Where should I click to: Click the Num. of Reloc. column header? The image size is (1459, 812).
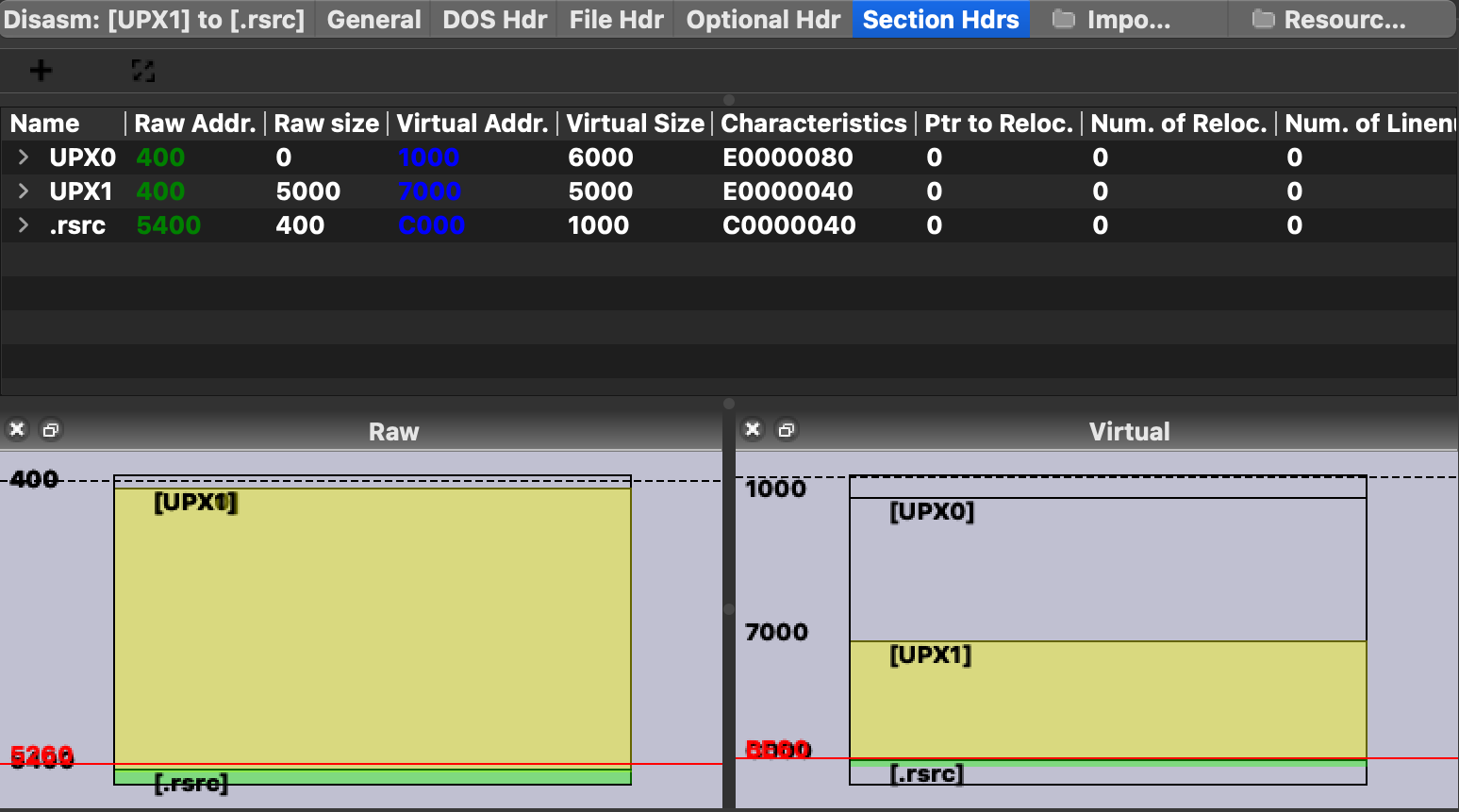click(1179, 124)
